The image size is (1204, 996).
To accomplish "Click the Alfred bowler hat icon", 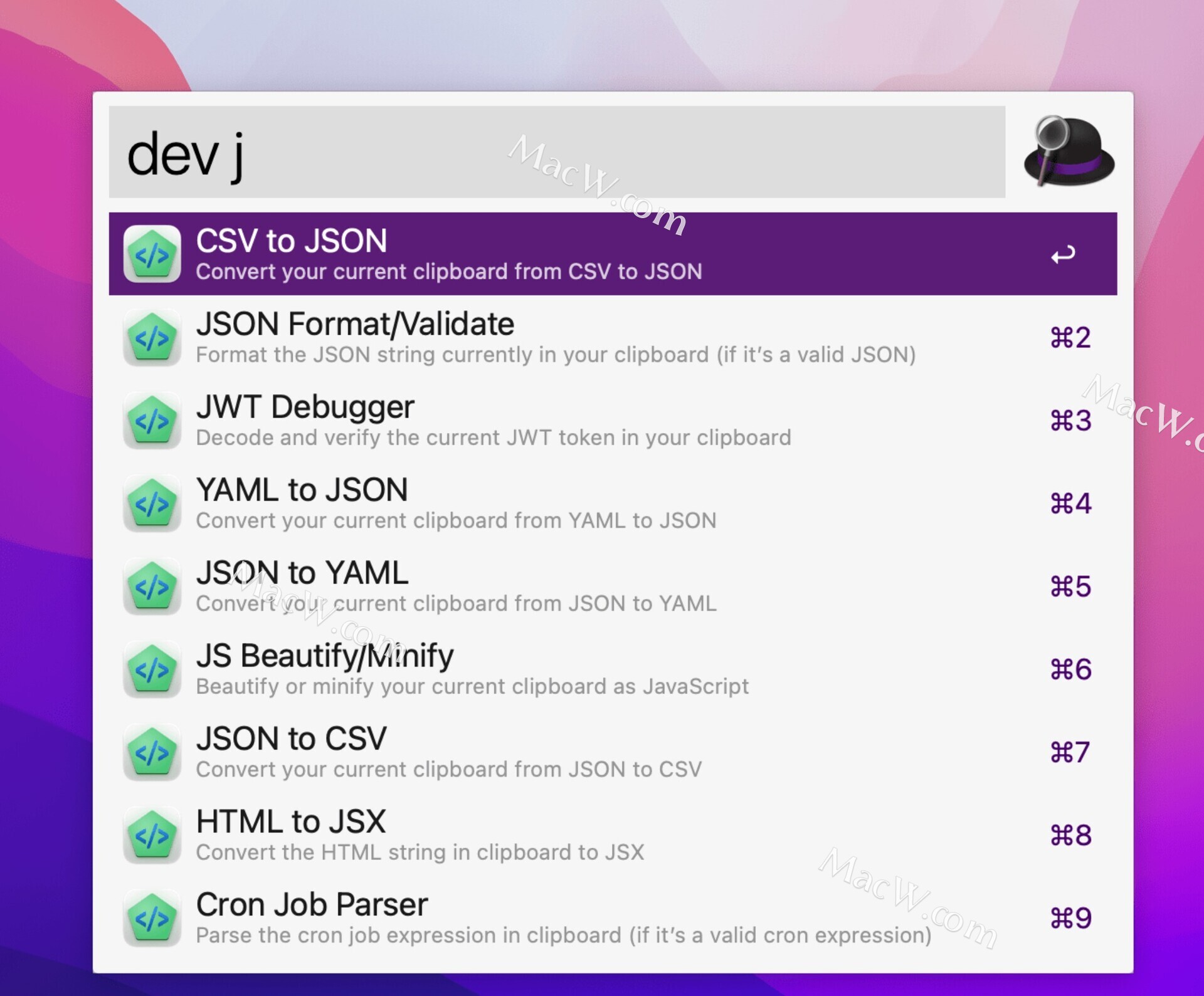I will coord(1069,152).
